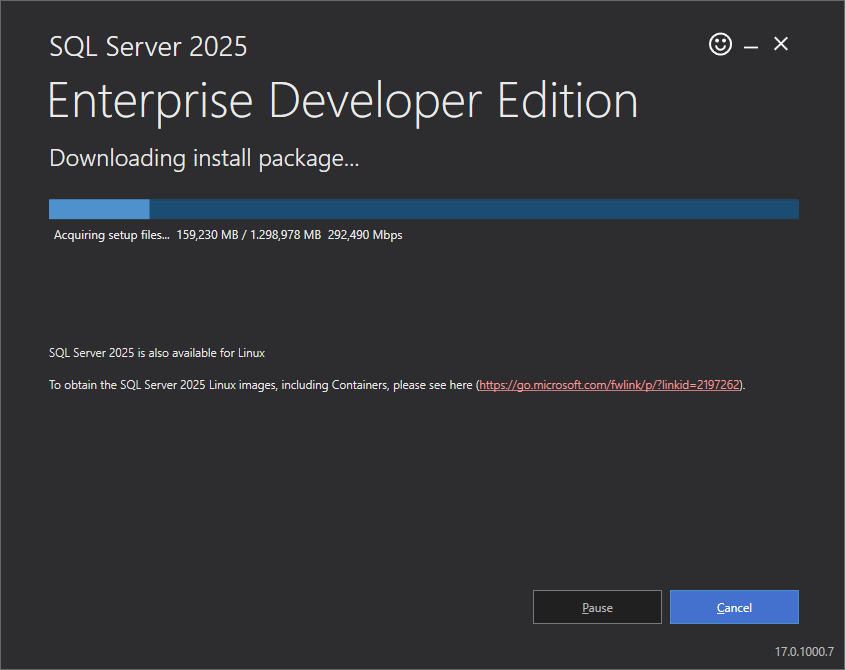Viewport: 845px width, 670px height.
Task: Click version number 17.0.1000.7
Action: [x=804, y=652]
